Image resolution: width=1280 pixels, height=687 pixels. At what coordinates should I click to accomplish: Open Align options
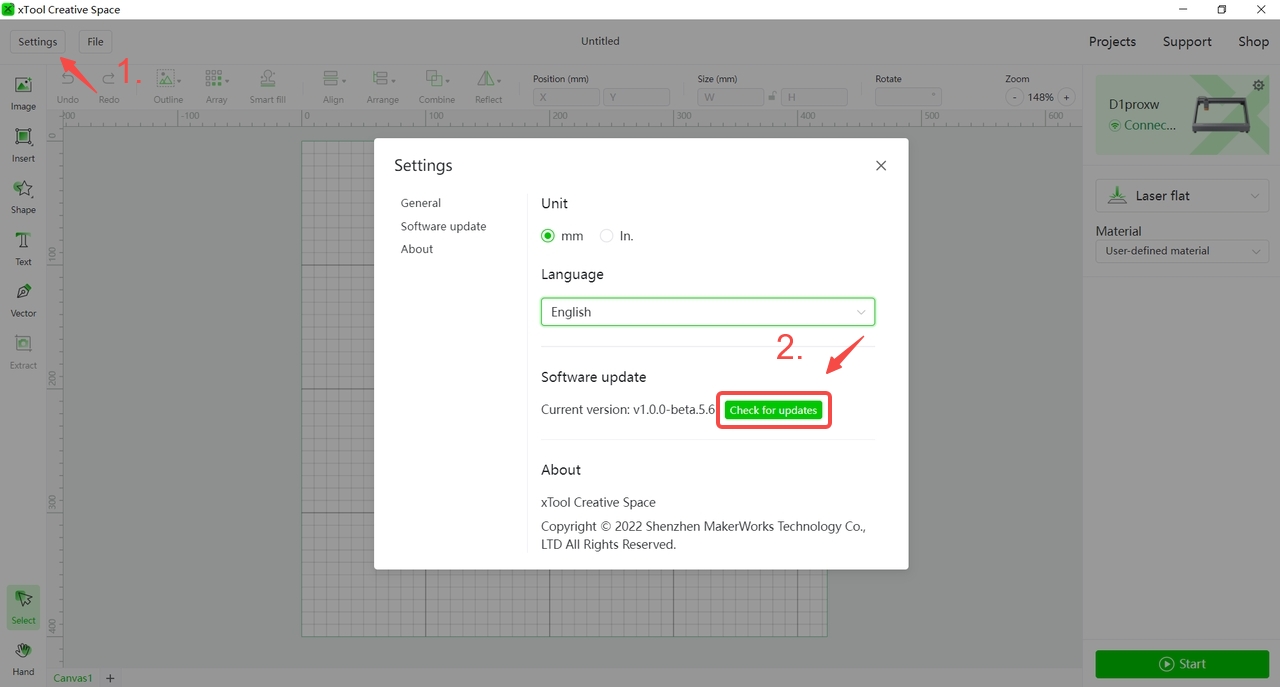[x=334, y=86]
